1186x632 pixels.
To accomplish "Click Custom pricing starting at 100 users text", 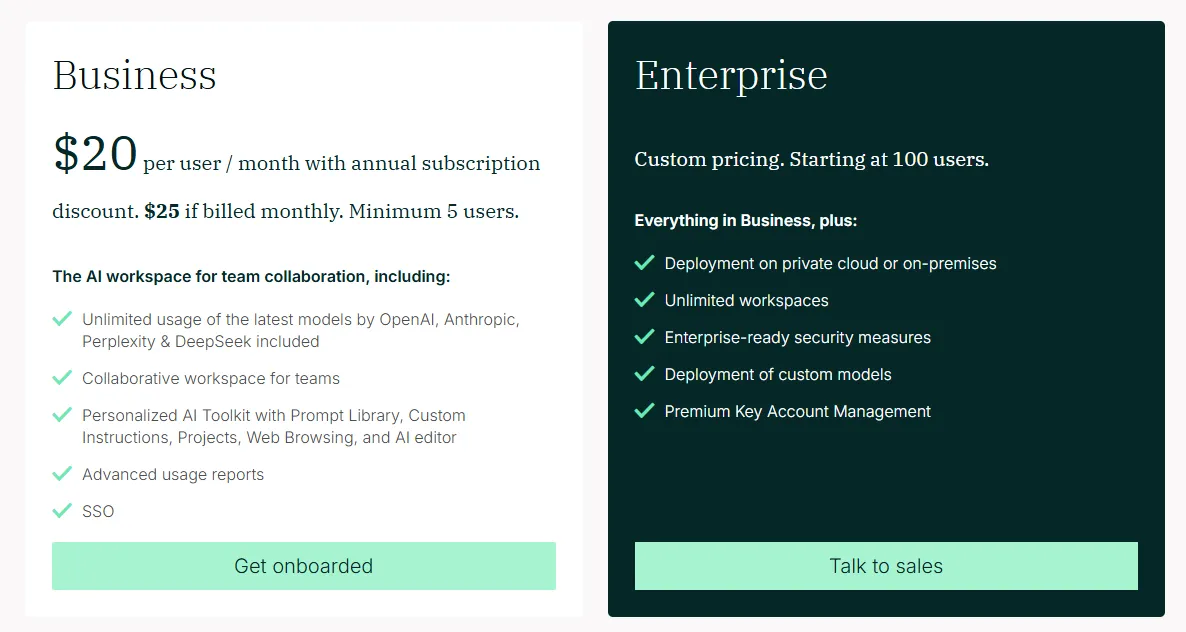I will pos(812,160).
